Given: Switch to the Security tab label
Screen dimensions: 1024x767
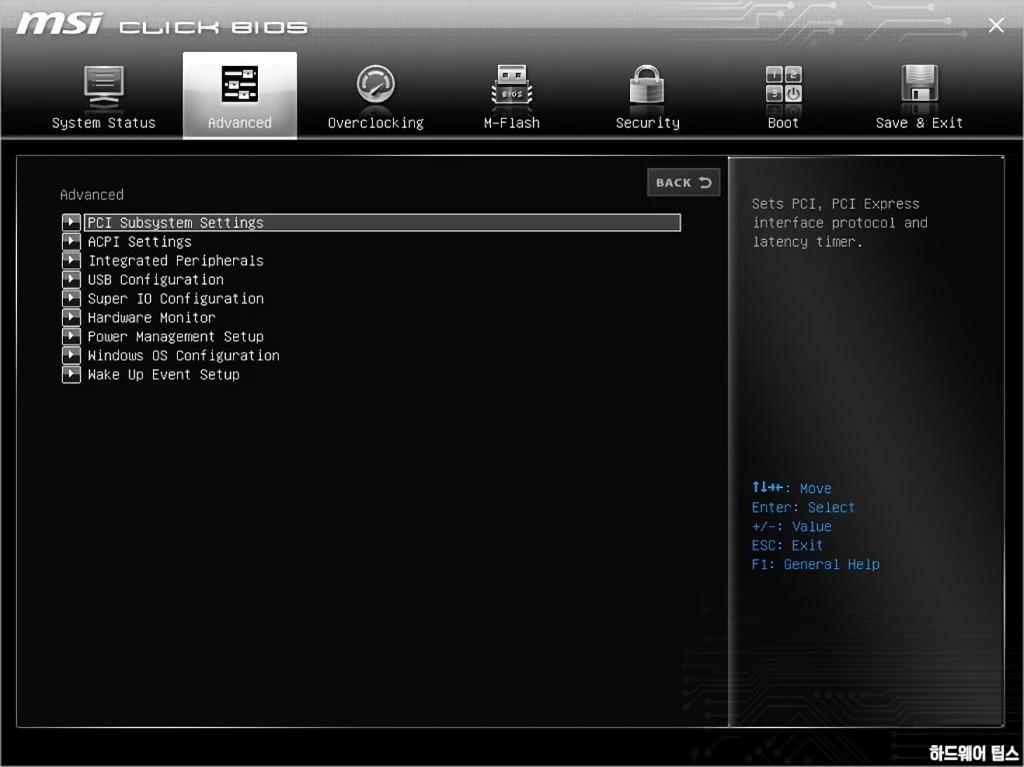Looking at the screenshot, I should (x=647, y=123).
